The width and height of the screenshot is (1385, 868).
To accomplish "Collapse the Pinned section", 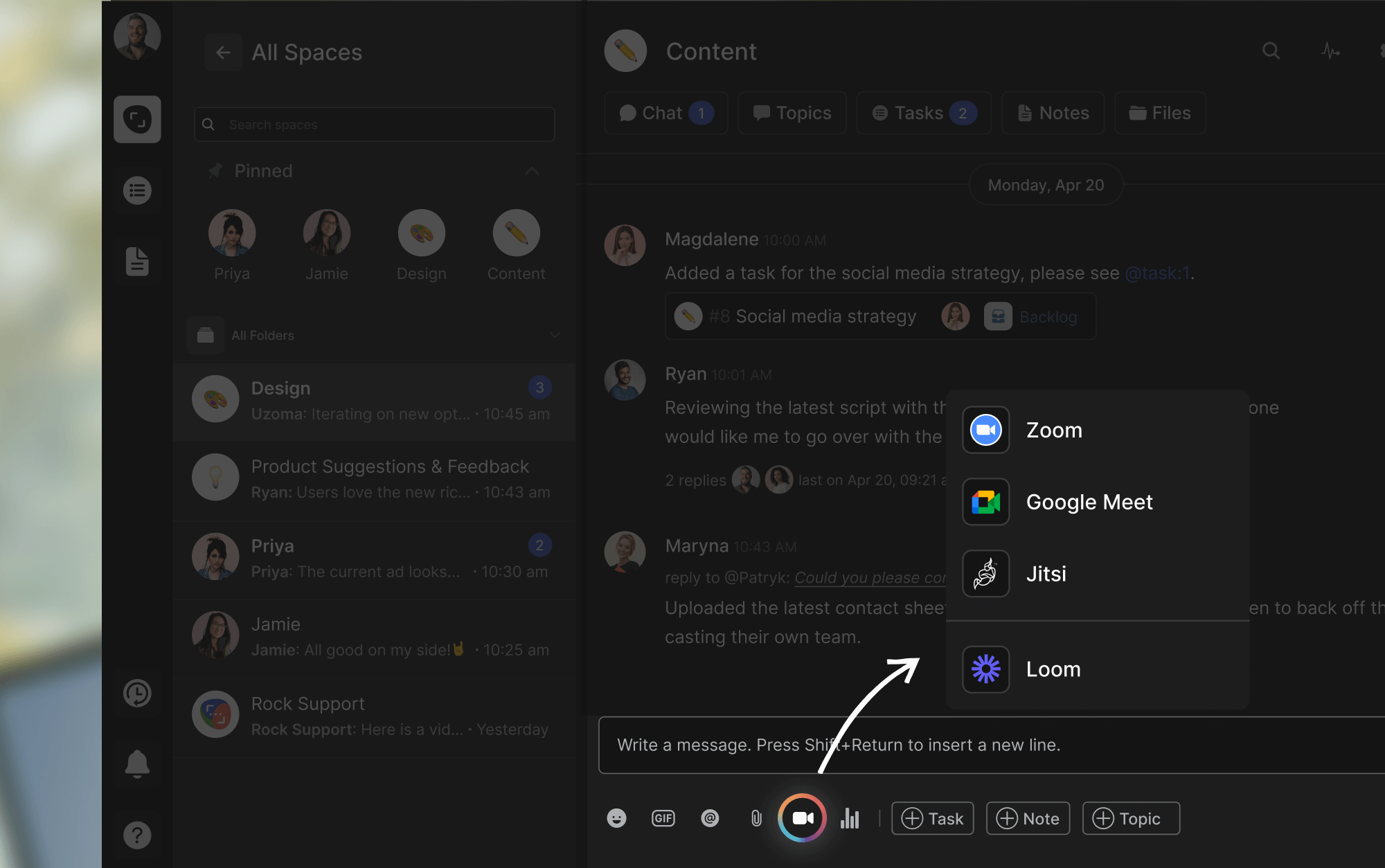I will [x=532, y=171].
